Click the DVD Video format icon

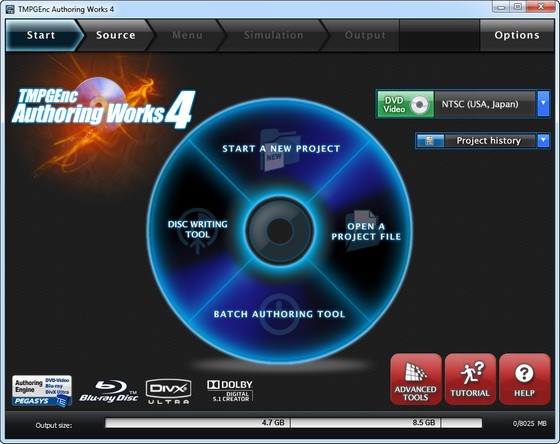point(406,104)
